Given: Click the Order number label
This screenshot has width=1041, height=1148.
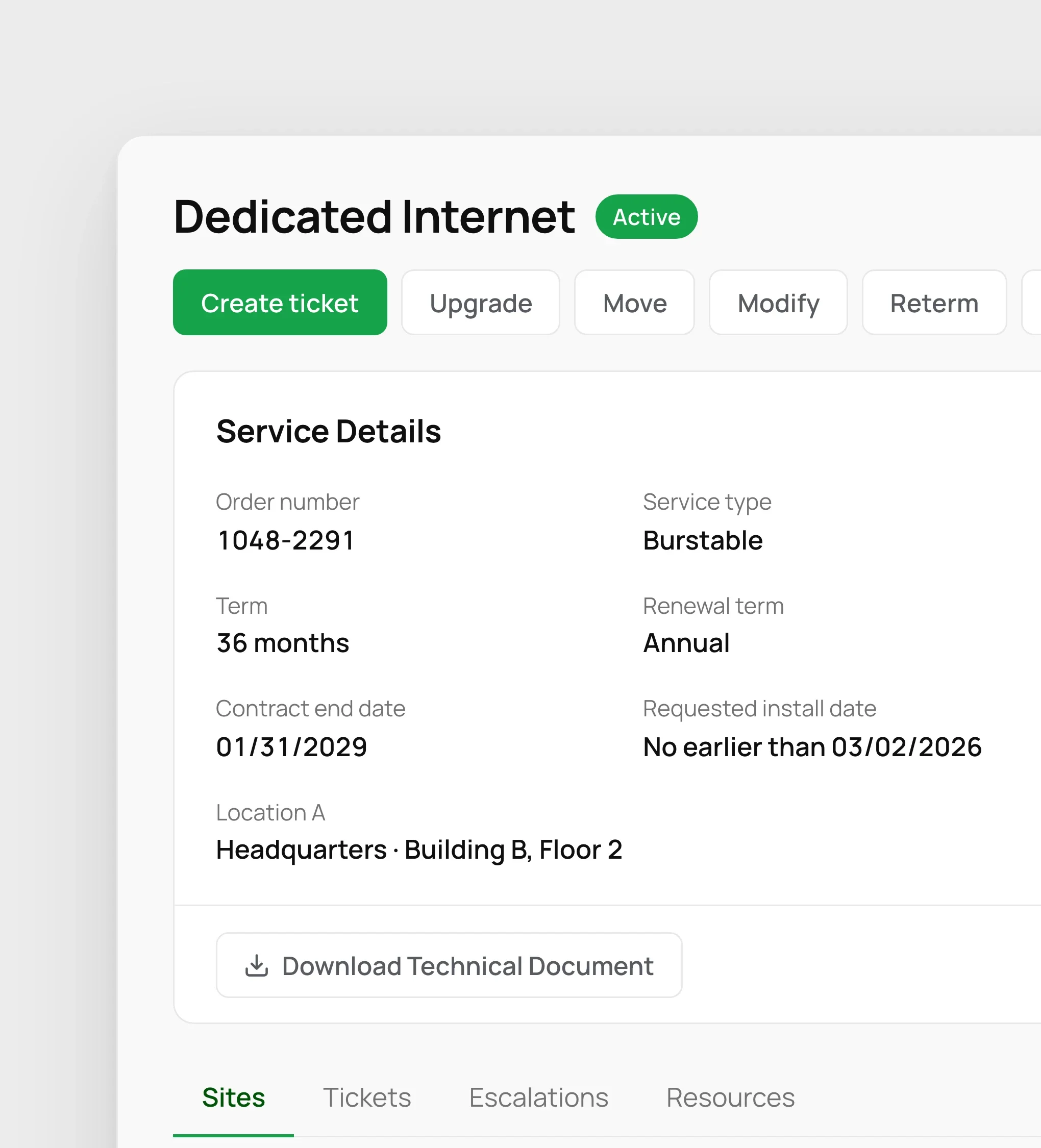Looking at the screenshot, I should [288, 502].
